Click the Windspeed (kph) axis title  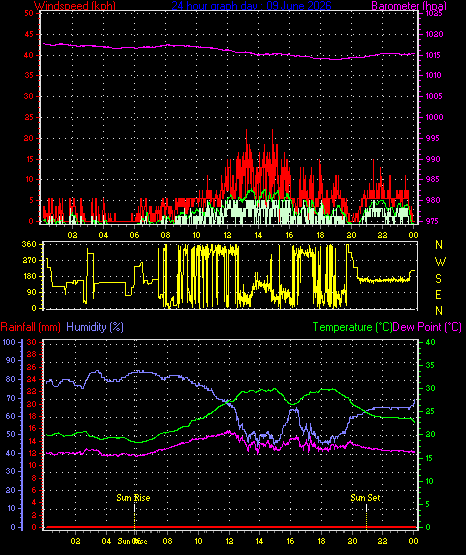(75, 6)
